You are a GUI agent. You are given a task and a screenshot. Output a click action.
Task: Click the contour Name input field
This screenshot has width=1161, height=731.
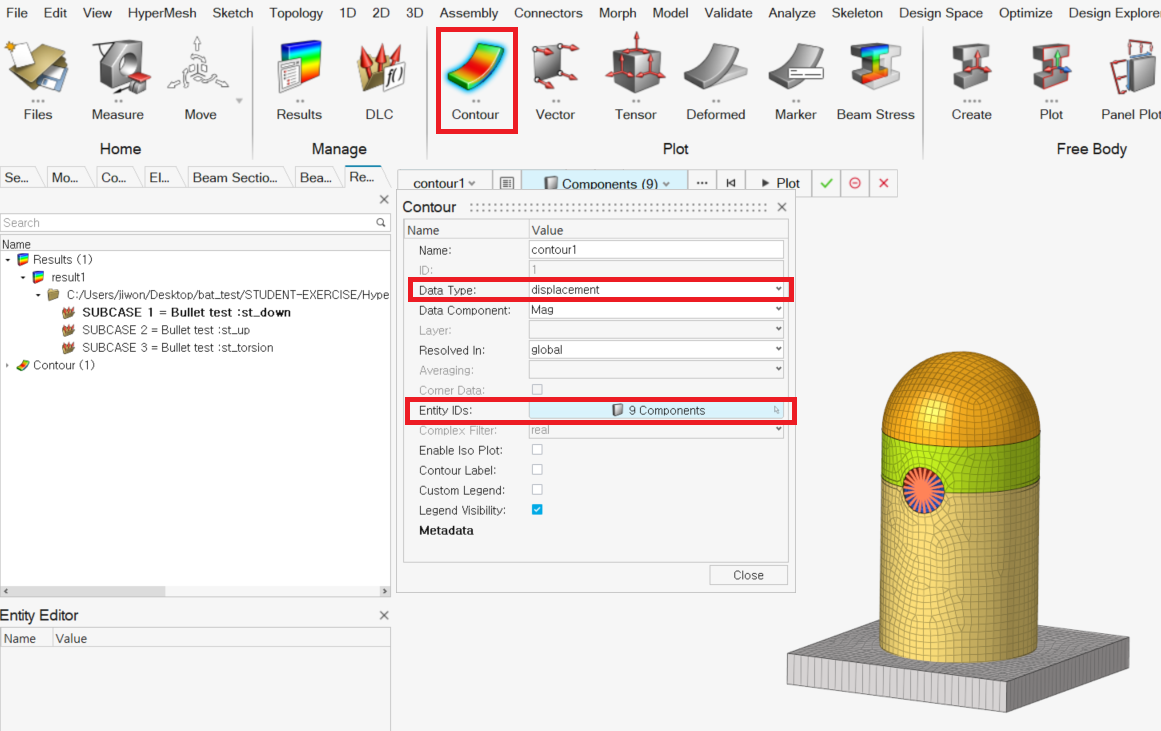656,250
